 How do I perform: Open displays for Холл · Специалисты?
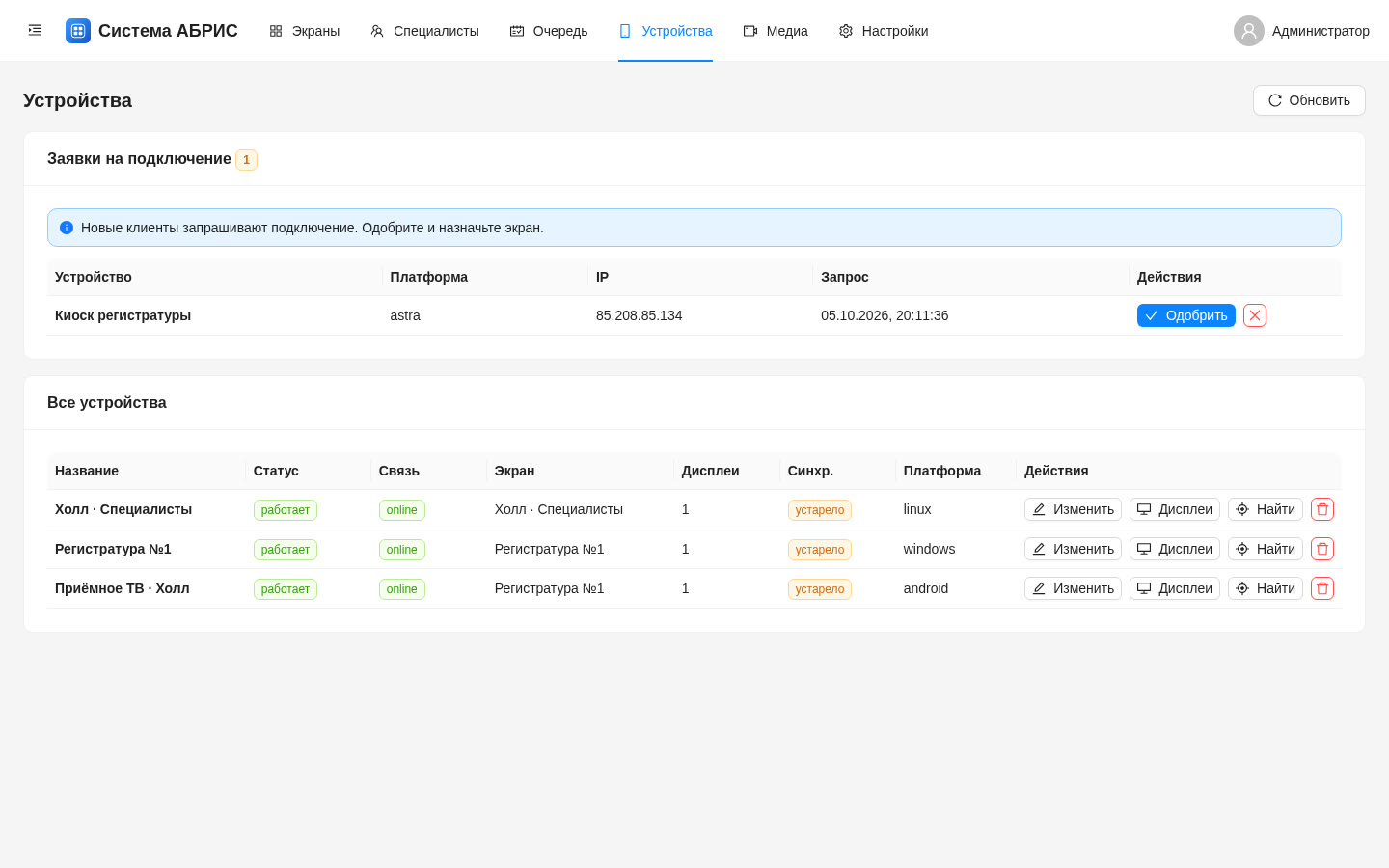coord(1175,509)
